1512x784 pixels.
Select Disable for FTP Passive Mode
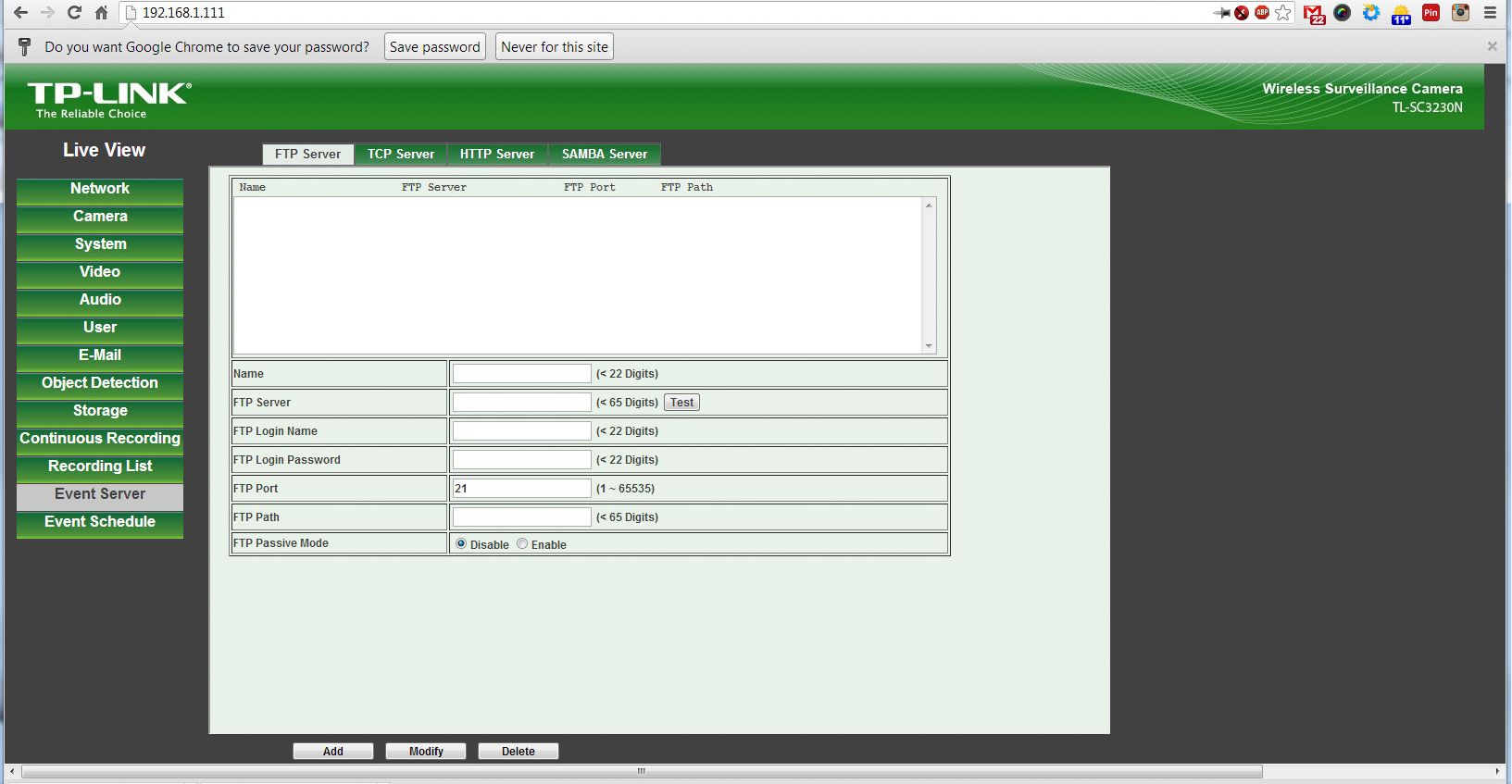click(461, 544)
